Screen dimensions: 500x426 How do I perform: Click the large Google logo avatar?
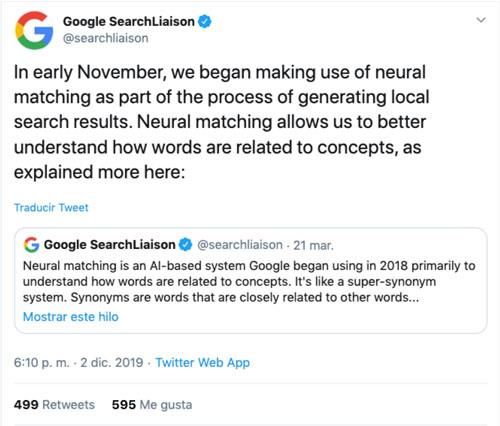[34, 30]
